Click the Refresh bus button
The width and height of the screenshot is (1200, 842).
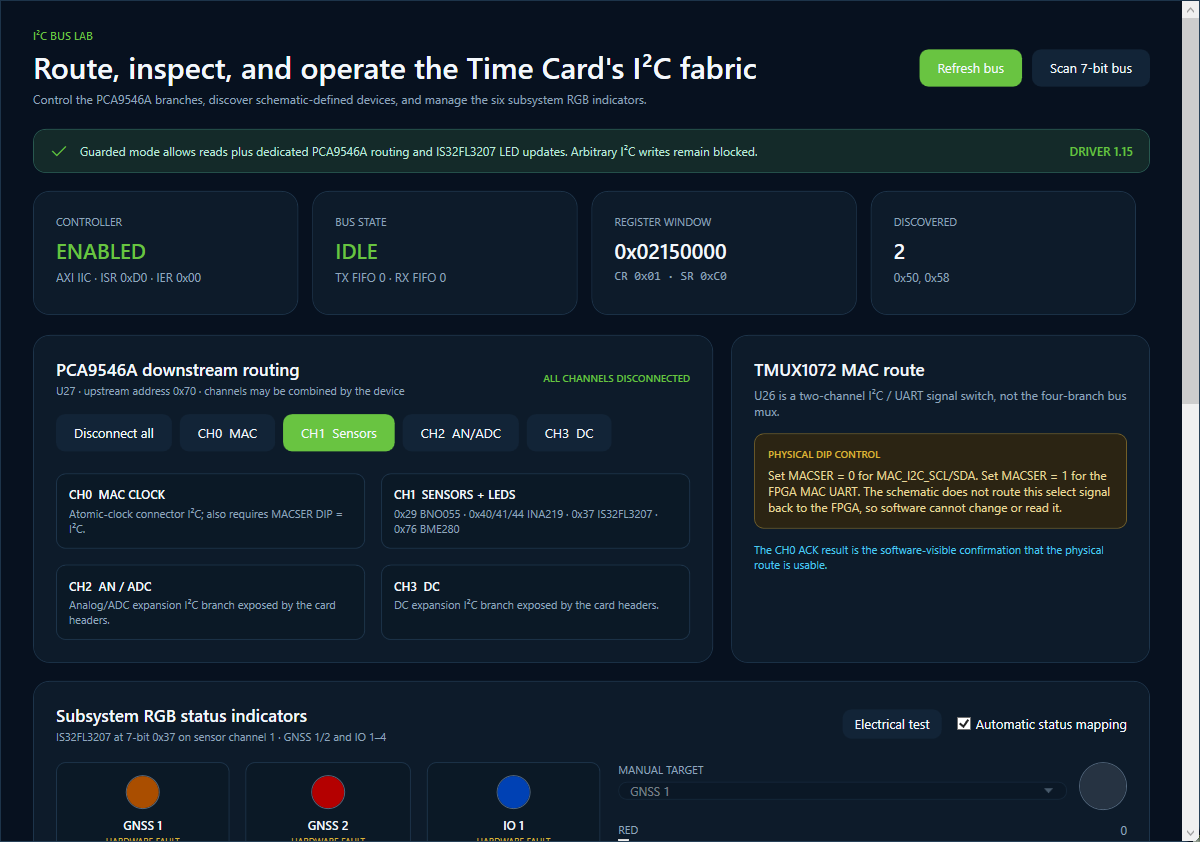point(970,68)
